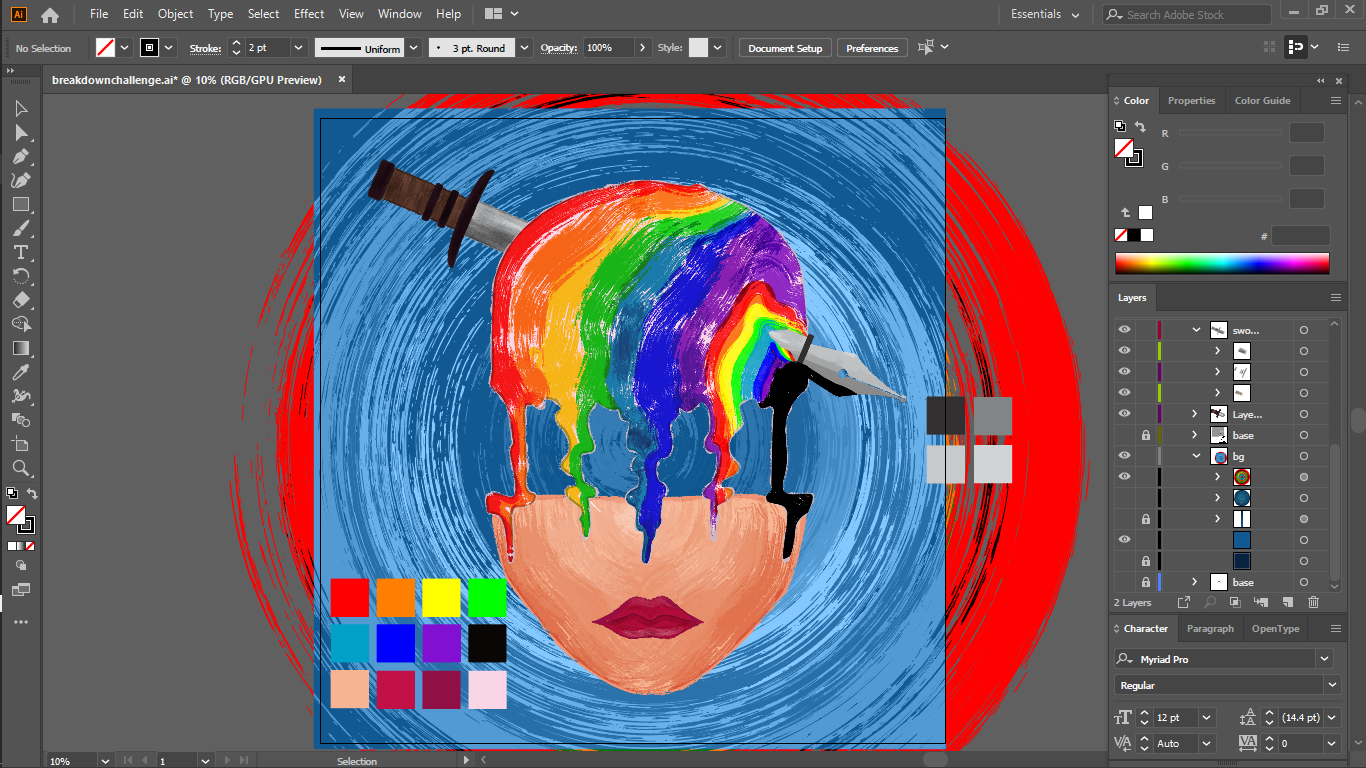Viewport: 1366px width, 768px height.
Task: Select the Curvature tool
Action: [x=21, y=180]
